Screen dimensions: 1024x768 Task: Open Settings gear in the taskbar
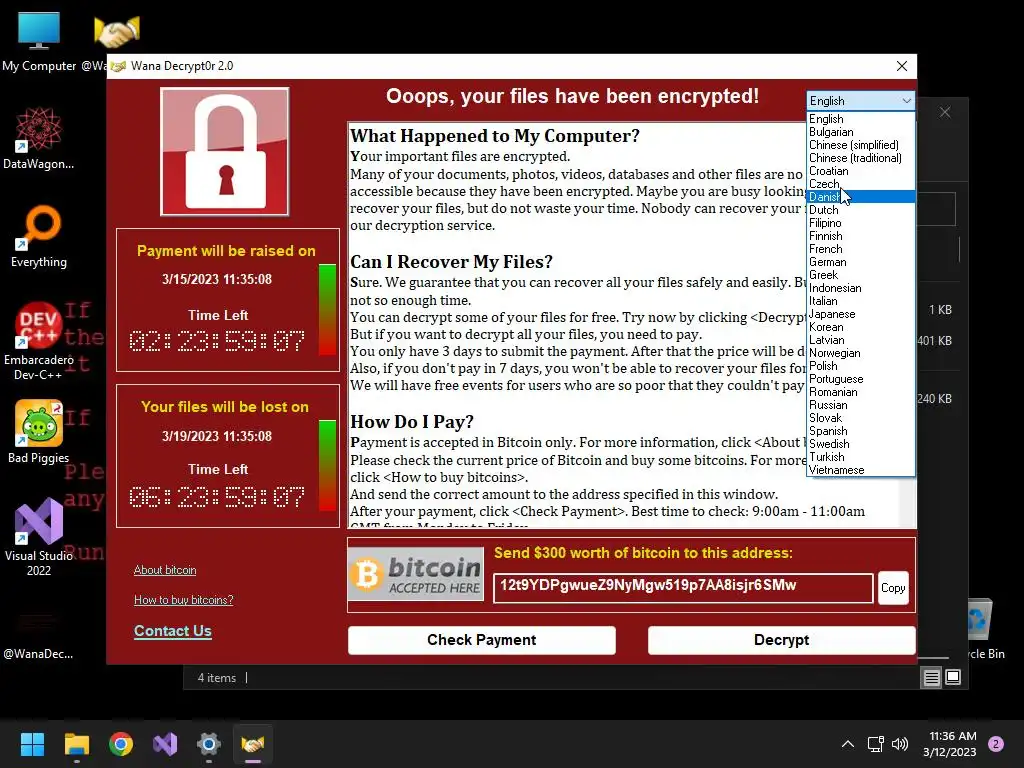click(x=209, y=744)
